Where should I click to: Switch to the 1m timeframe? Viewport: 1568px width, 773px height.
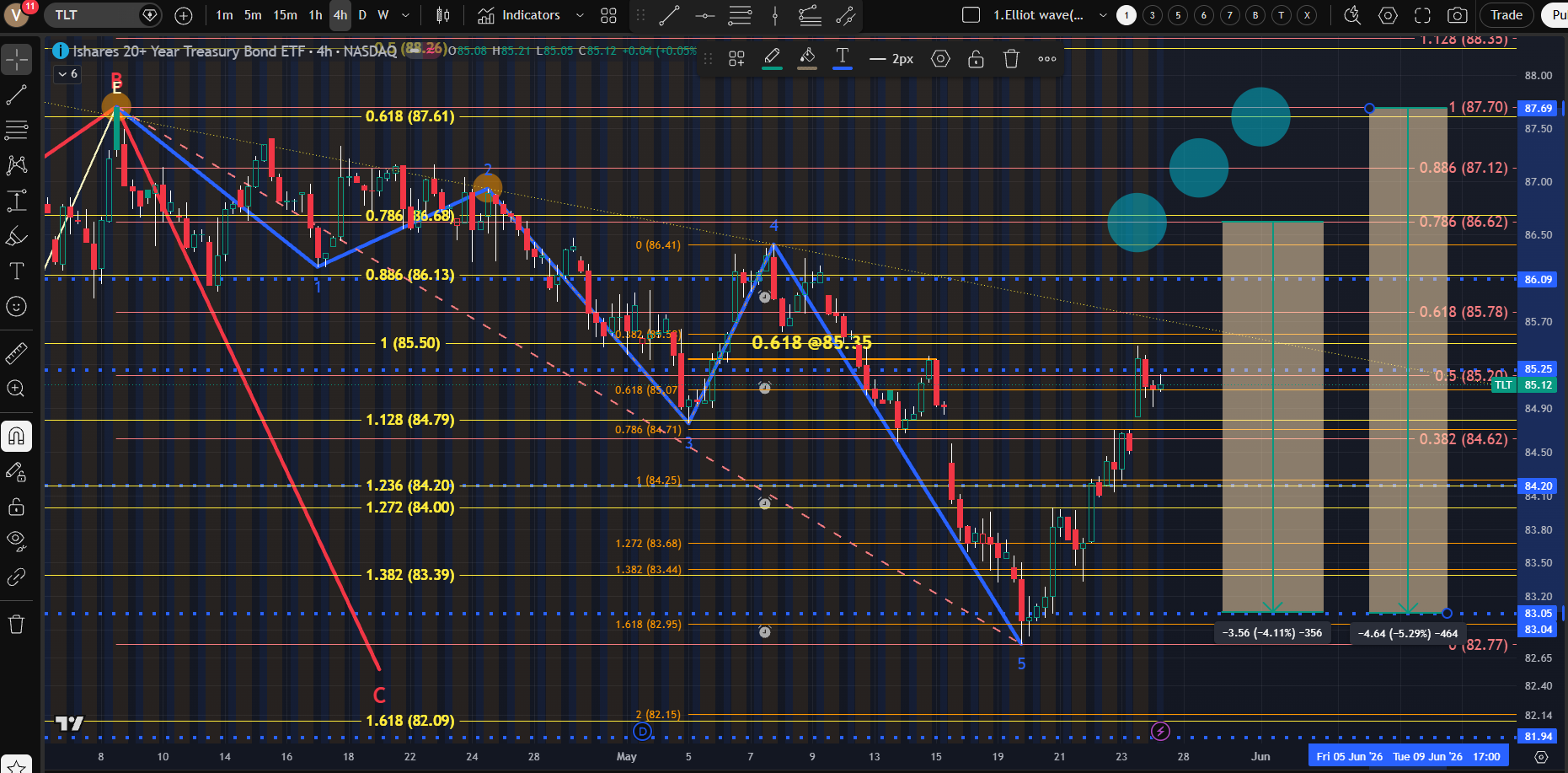pyautogui.click(x=224, y=15)
